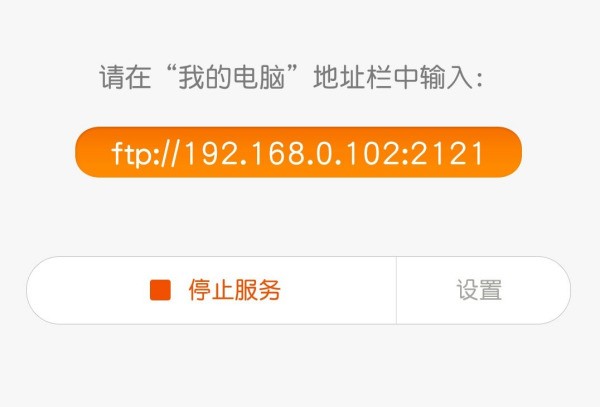Click the left rounded end of orange pill
The image size is (600, 407).
[88, 152]
